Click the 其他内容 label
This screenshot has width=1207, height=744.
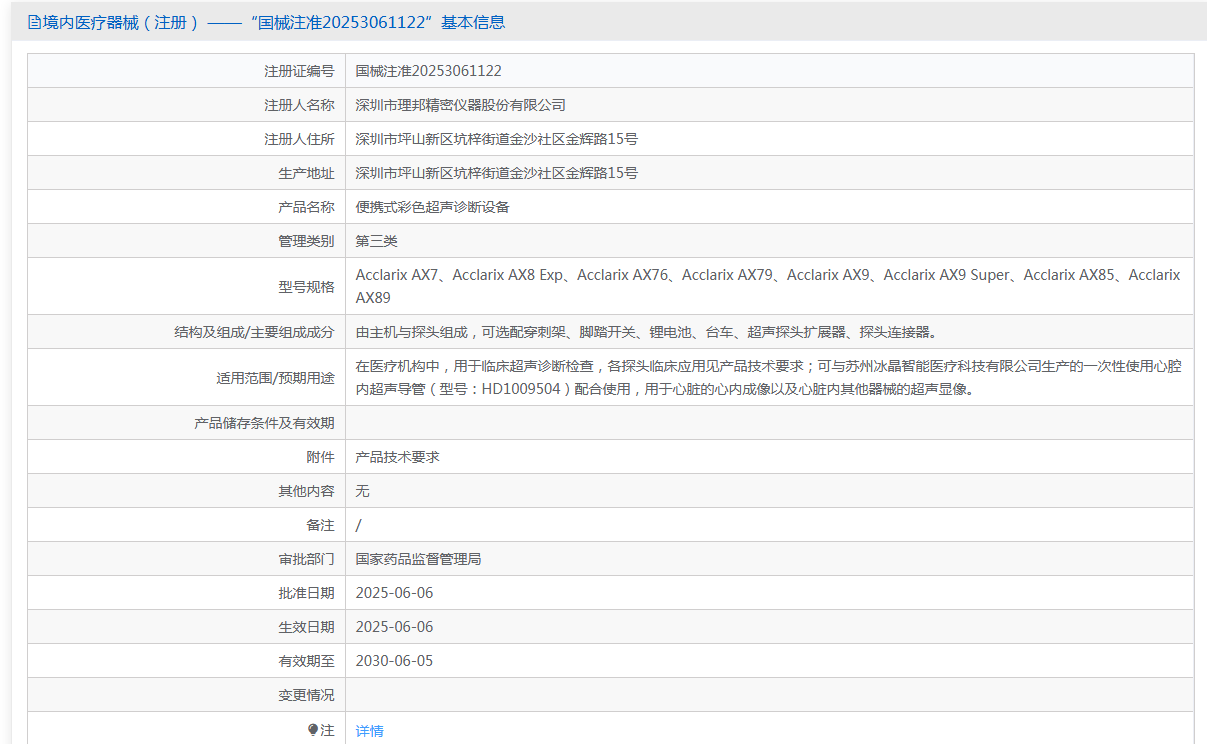[306, 491]
